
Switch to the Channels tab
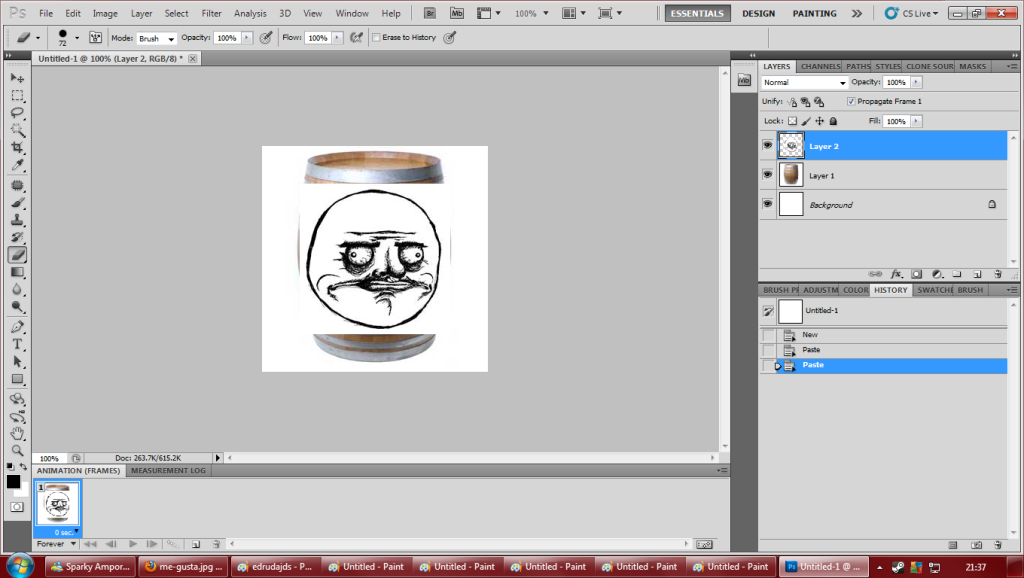pyautogui.click(x=820, y=67)
